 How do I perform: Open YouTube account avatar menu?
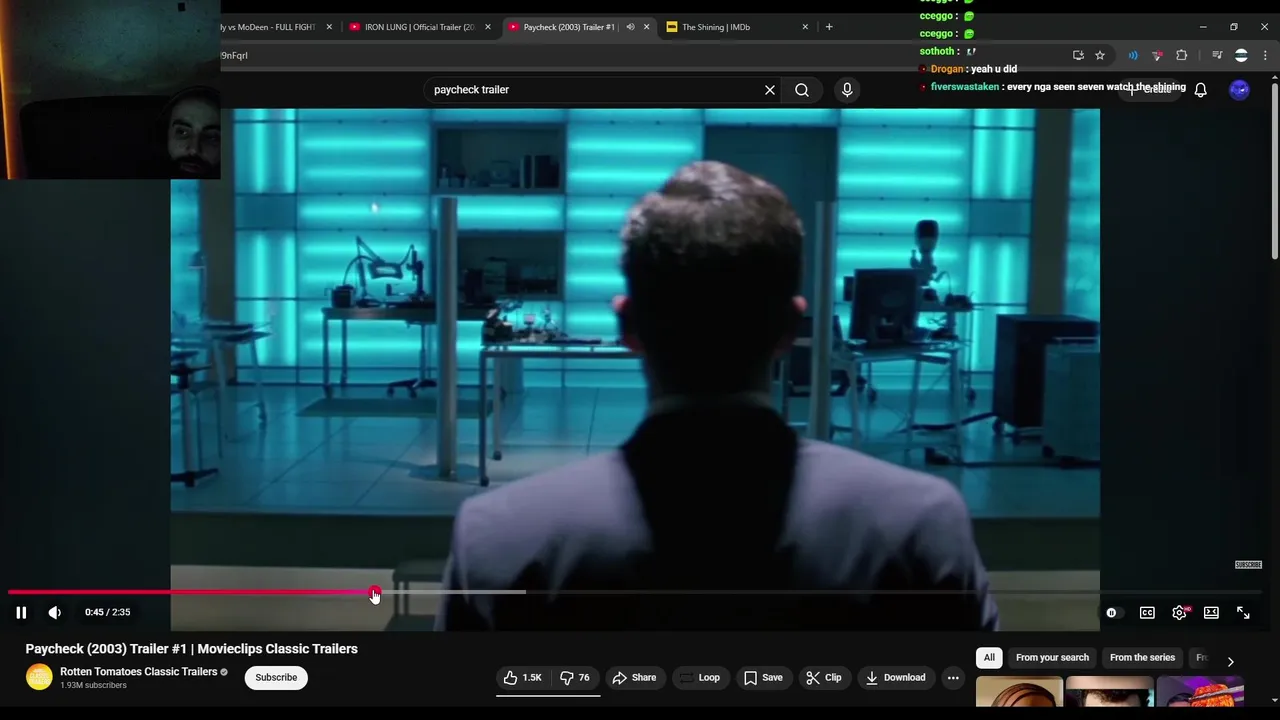pyautogui.click(x=1239, y=90)
